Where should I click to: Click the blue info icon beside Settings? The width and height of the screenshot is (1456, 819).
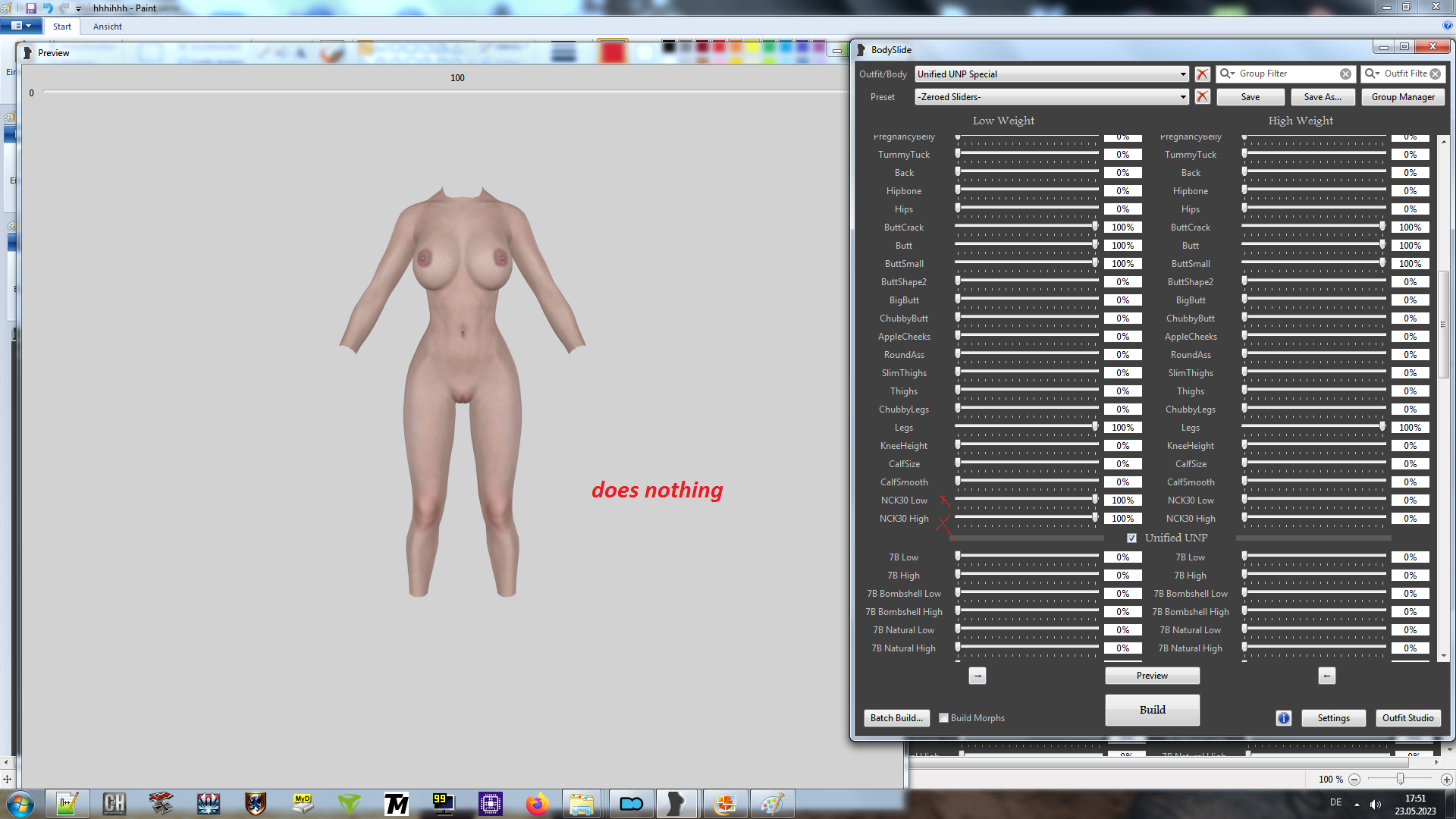pos(1283,718)
